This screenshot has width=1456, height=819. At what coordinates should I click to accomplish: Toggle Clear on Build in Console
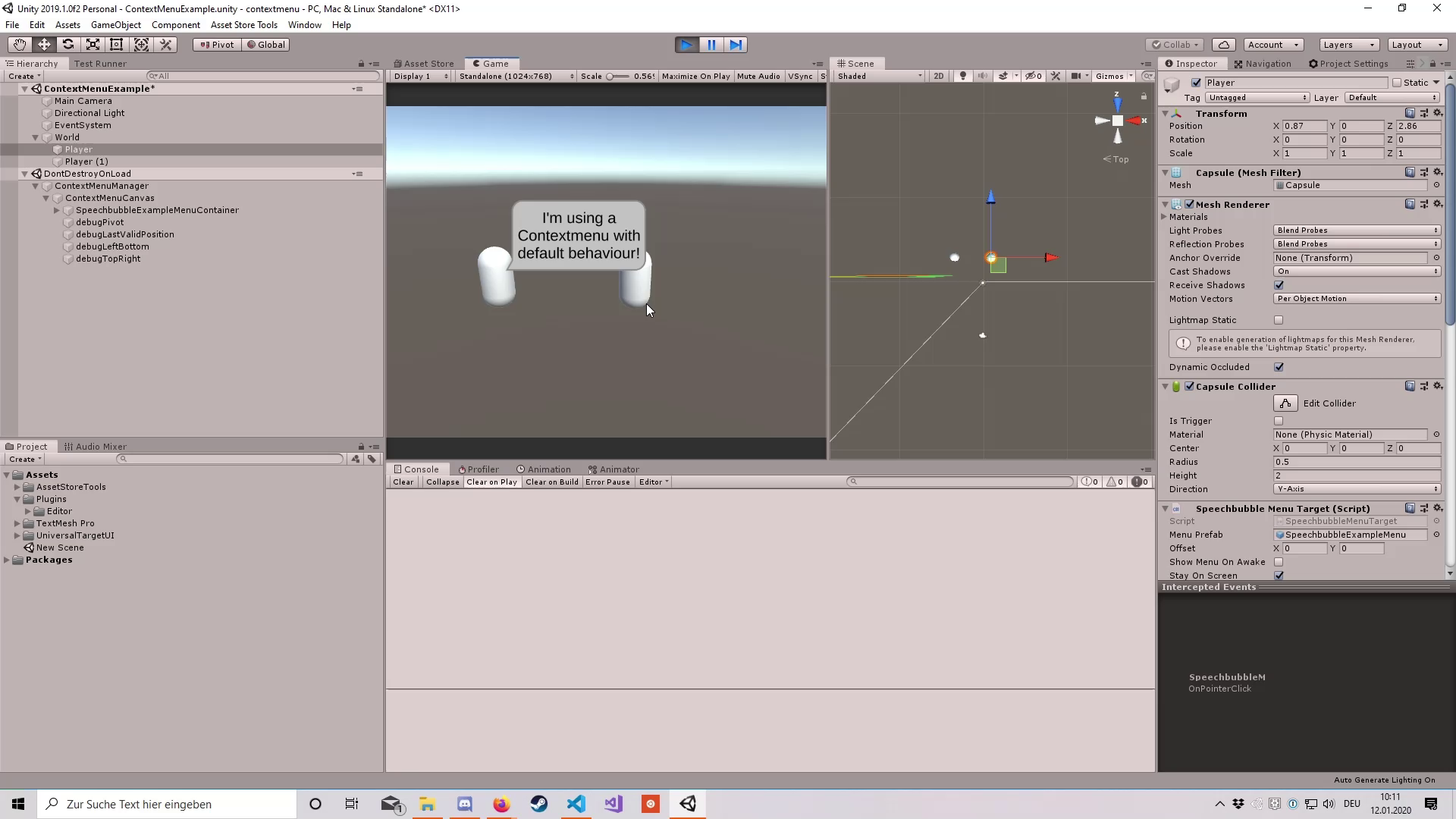point(552,482)
